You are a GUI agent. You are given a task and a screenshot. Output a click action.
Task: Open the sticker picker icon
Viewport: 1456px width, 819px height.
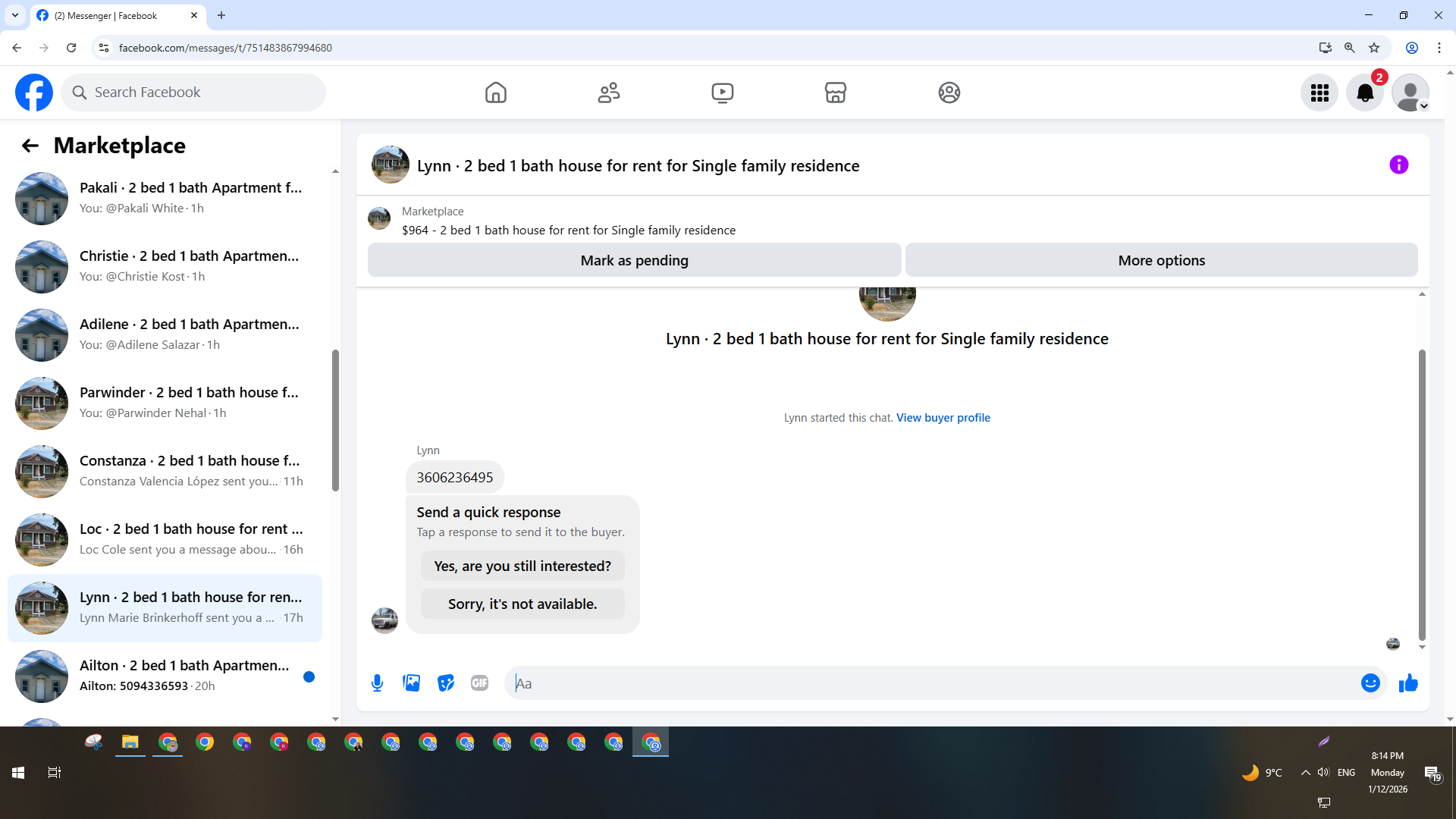tap(446, 683)
